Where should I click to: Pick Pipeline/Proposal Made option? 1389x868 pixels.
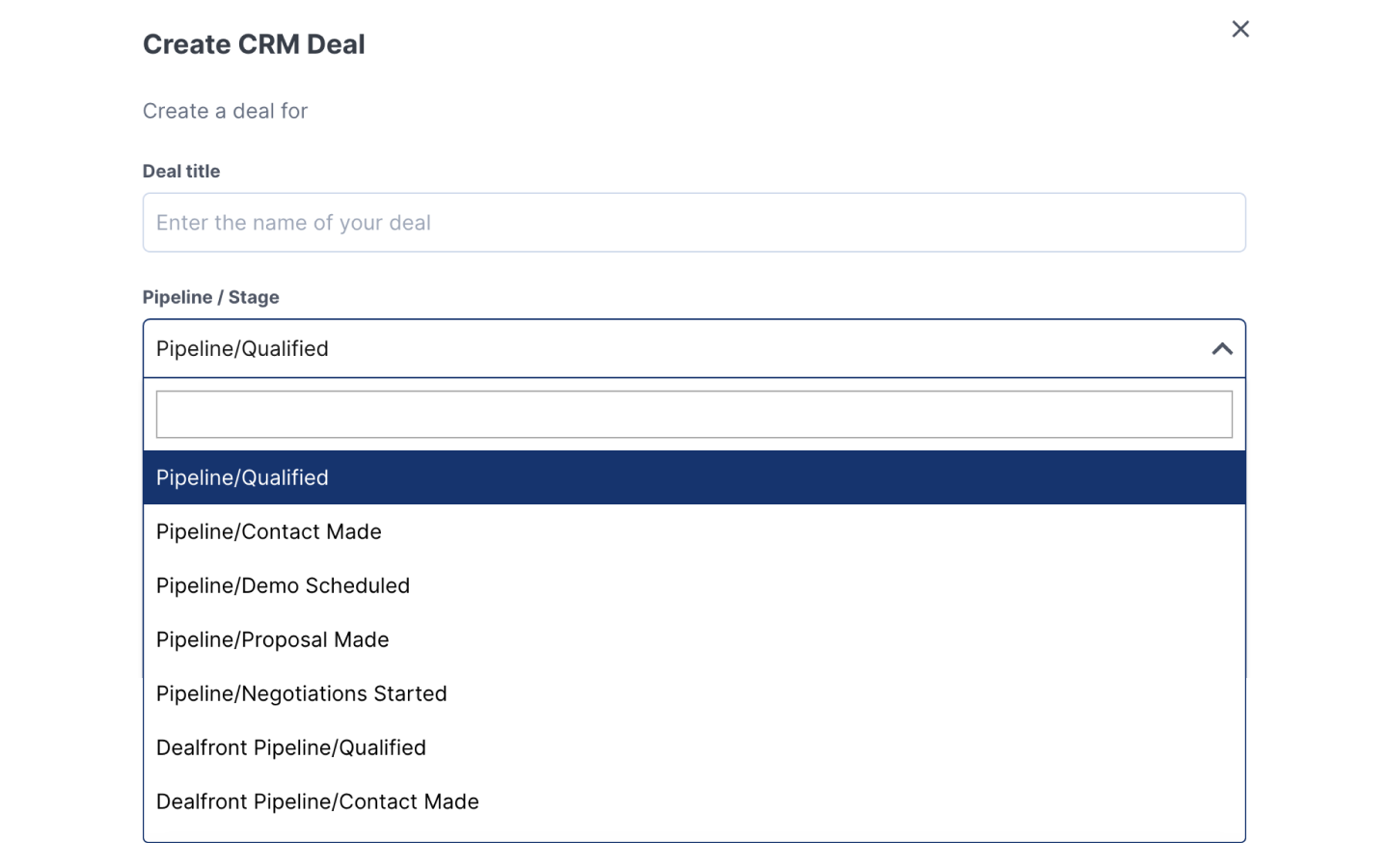[x=273, y=639]
